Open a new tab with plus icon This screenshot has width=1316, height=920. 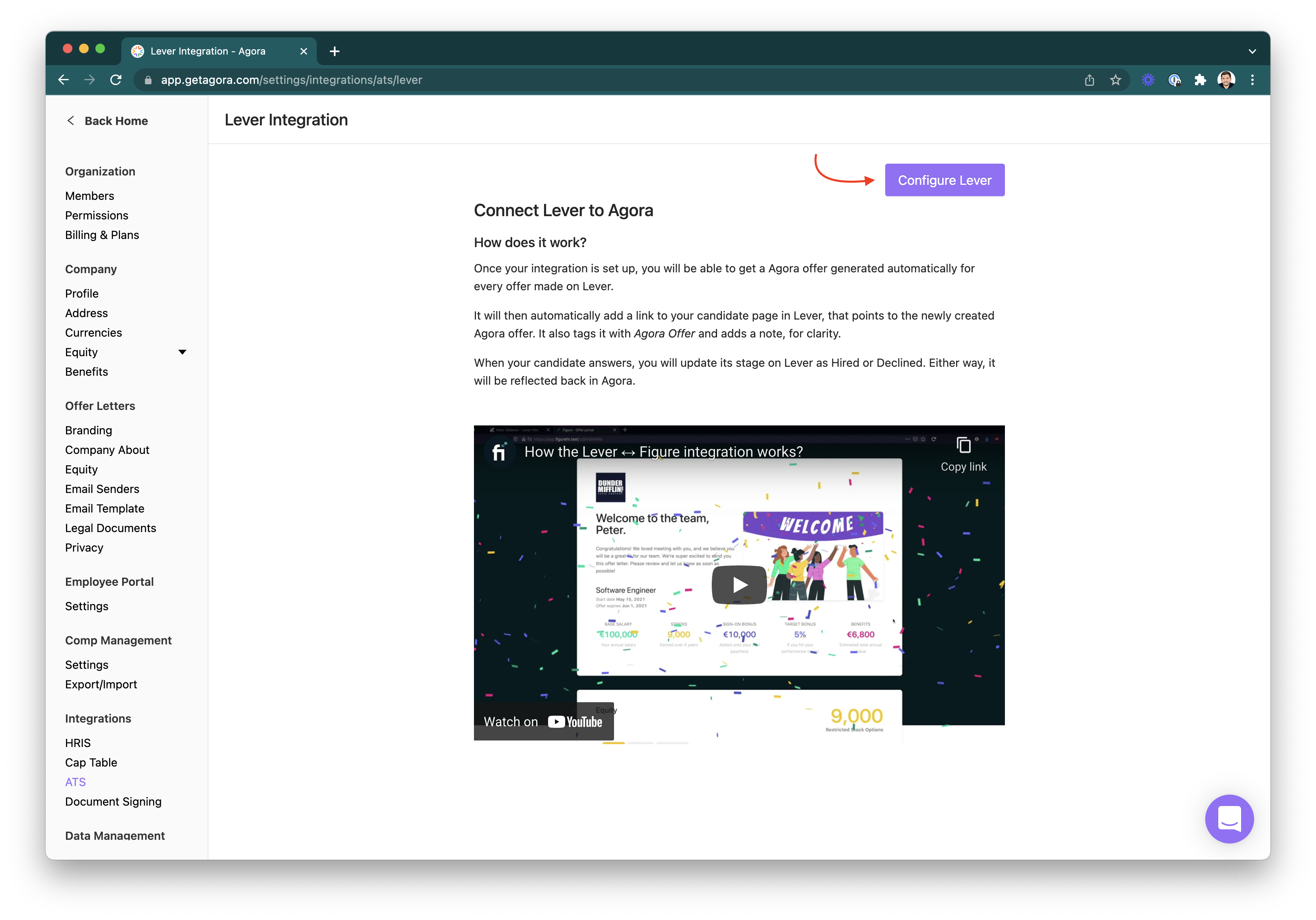[335, 52]
